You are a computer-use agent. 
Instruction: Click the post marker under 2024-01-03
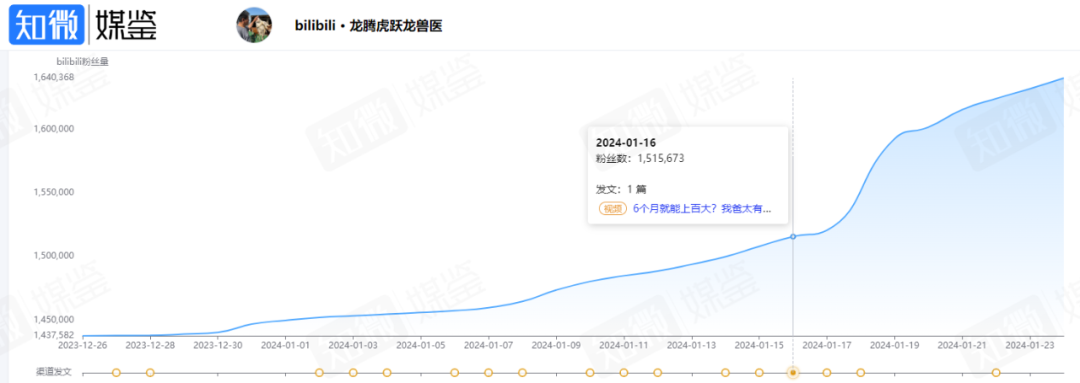click(353, 373)
